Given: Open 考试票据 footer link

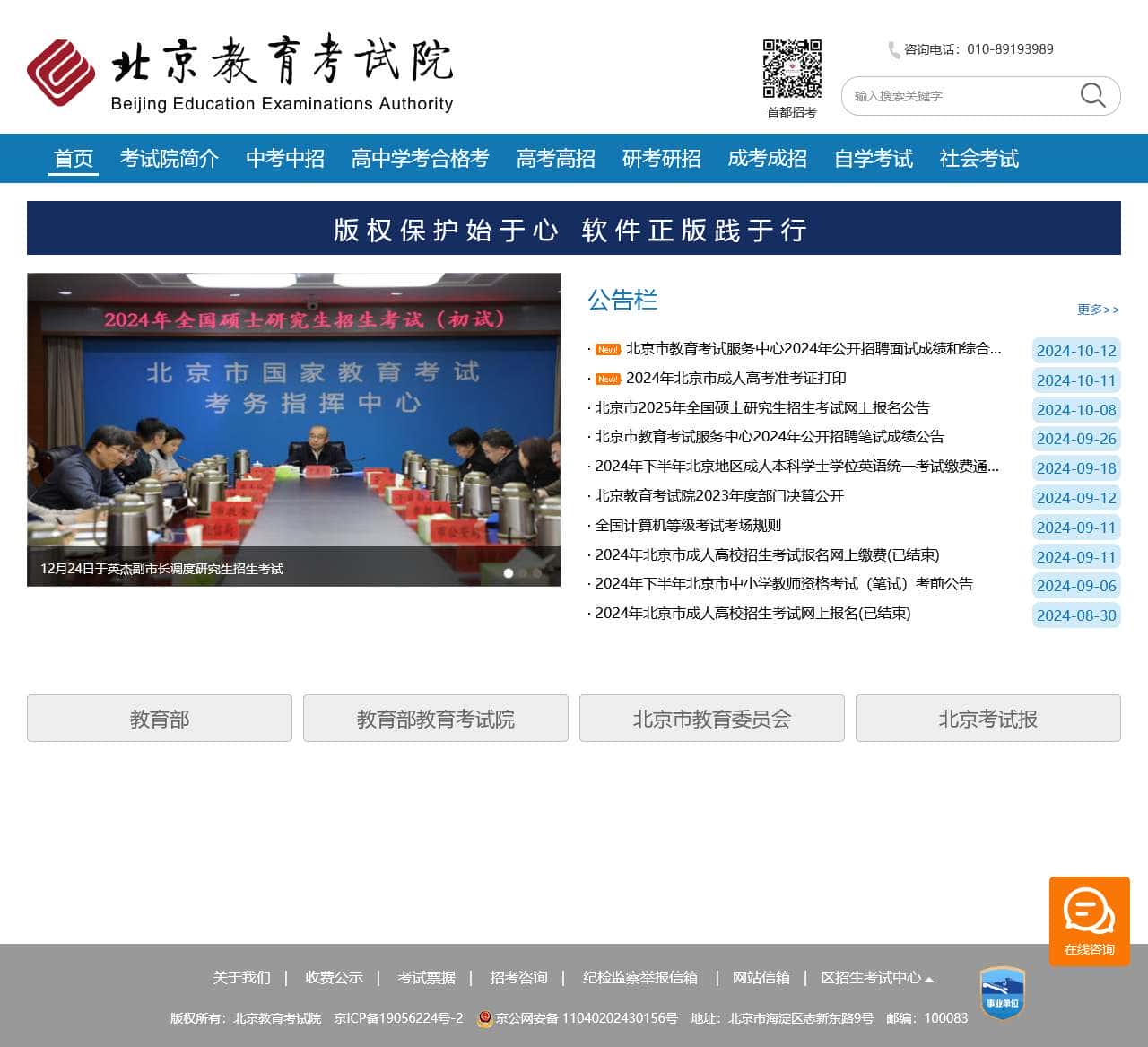Looking at the screenshot, I should [426, 977].
